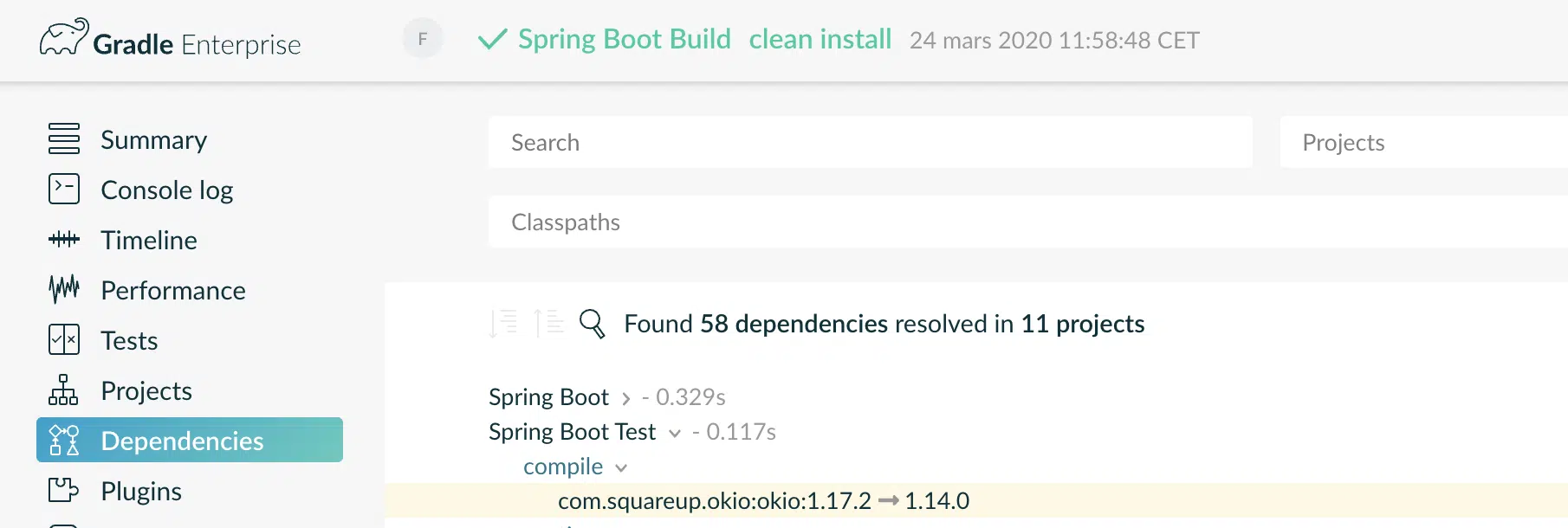The width and height of the screenshot is (1568, 528).
Task: Select the Spring Boot Test project row
Action: (x=573, y=432)
